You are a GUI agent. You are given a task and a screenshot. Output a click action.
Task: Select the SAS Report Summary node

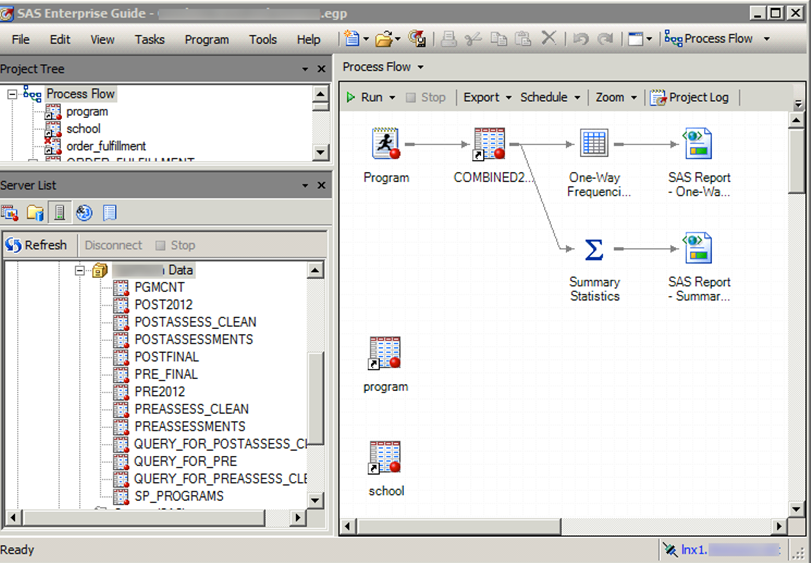tap(697, 249)
